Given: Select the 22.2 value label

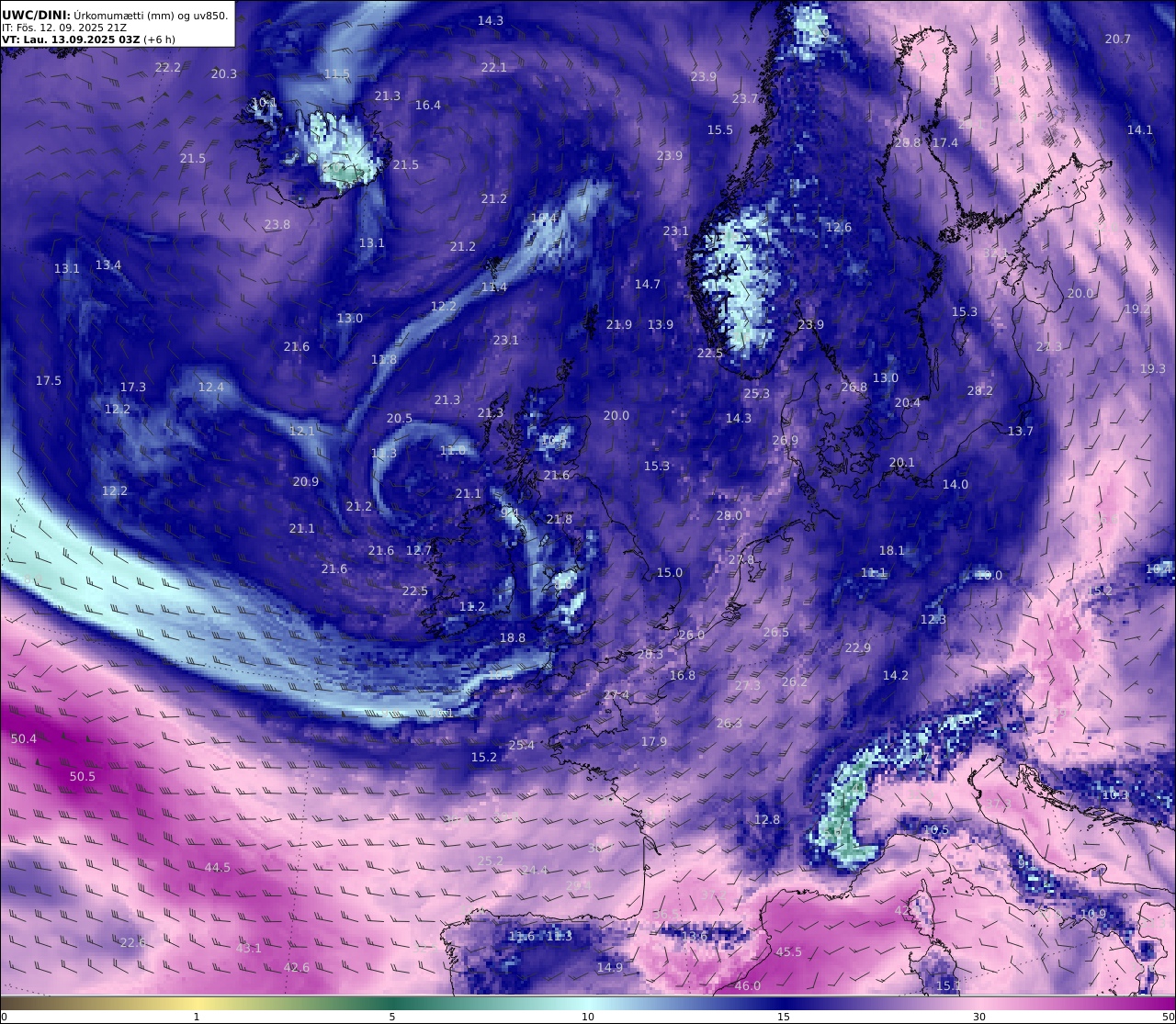Looking at the screenshot, I should [x=167, y=67].
